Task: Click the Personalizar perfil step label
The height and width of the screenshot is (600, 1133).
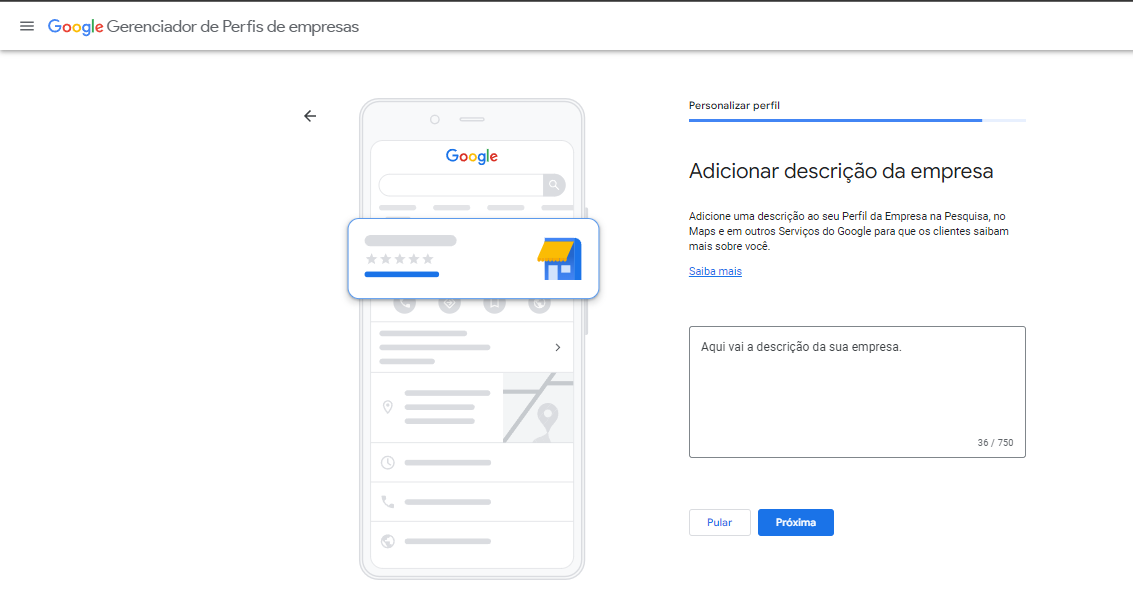Action: pyautogui.click(x=734, y=106)
